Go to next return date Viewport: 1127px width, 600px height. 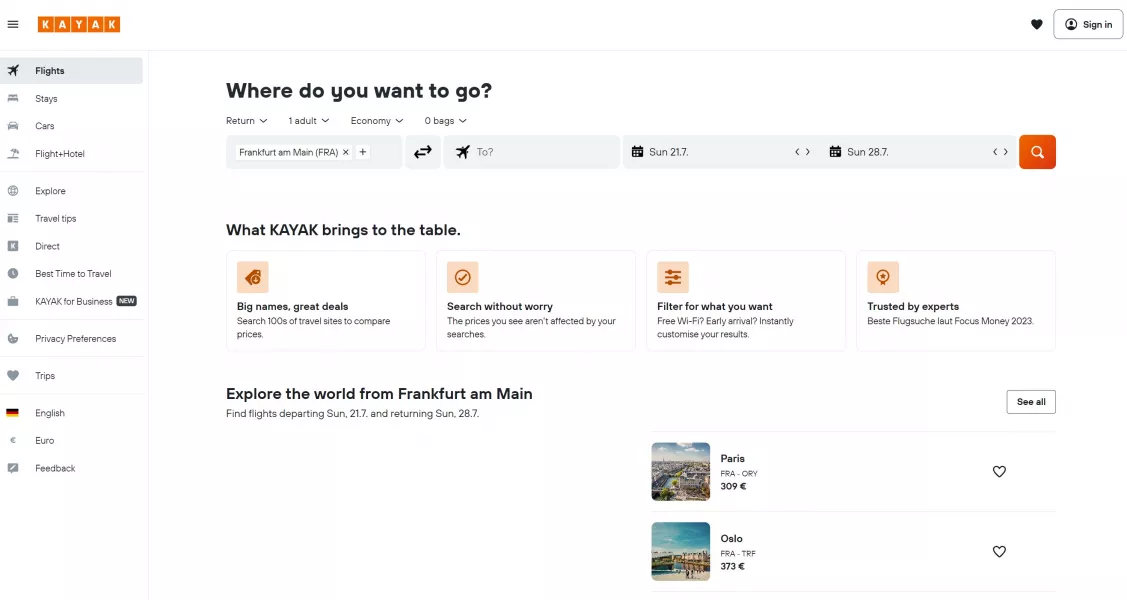tap(1006, 152)
